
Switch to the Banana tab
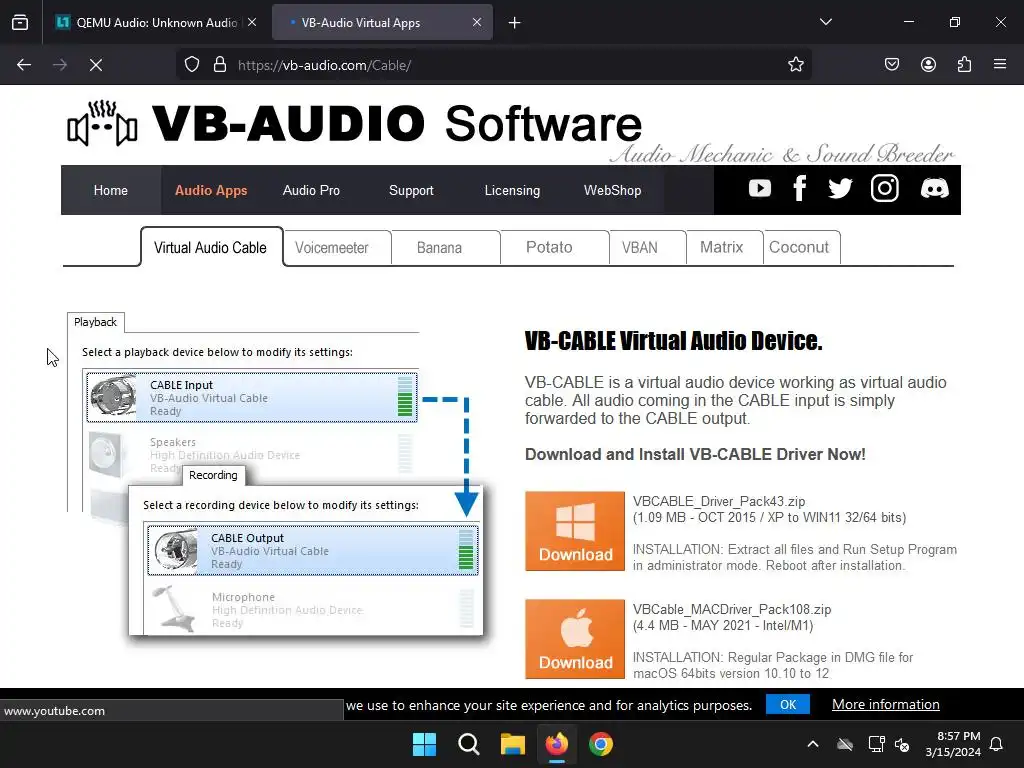(x=446, y=248)
